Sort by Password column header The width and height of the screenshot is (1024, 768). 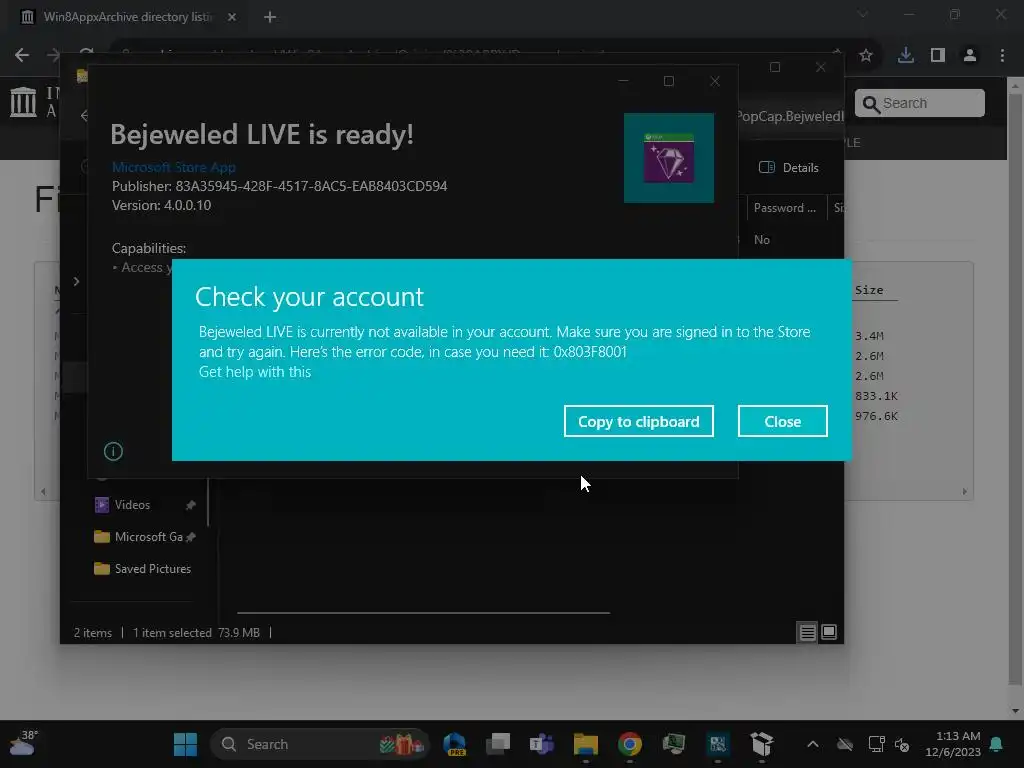(784, 208)
